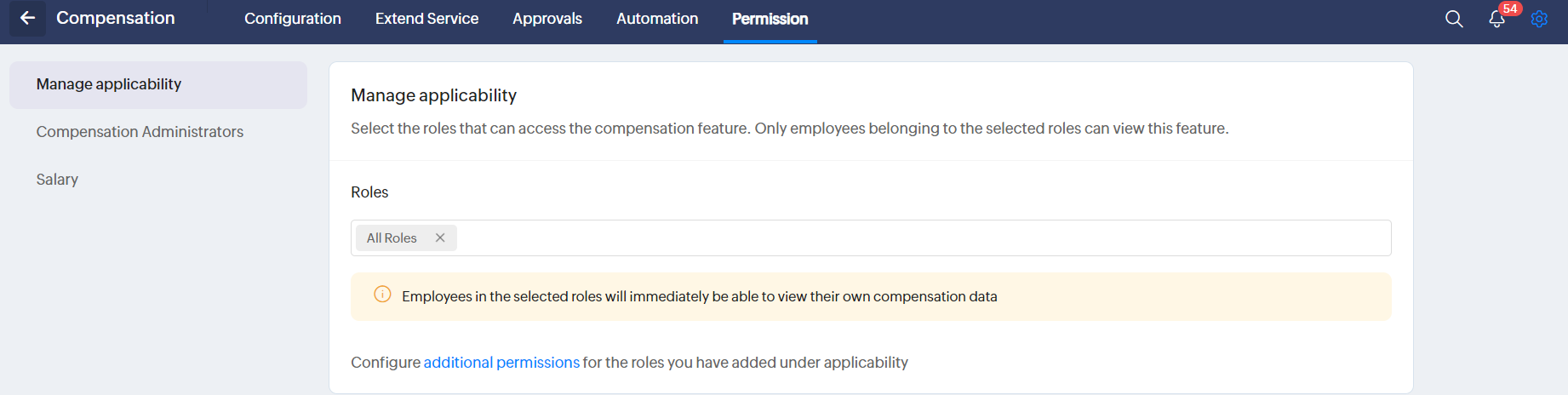Select Manage applicability in the sidebar

click(x=109, y=84)
